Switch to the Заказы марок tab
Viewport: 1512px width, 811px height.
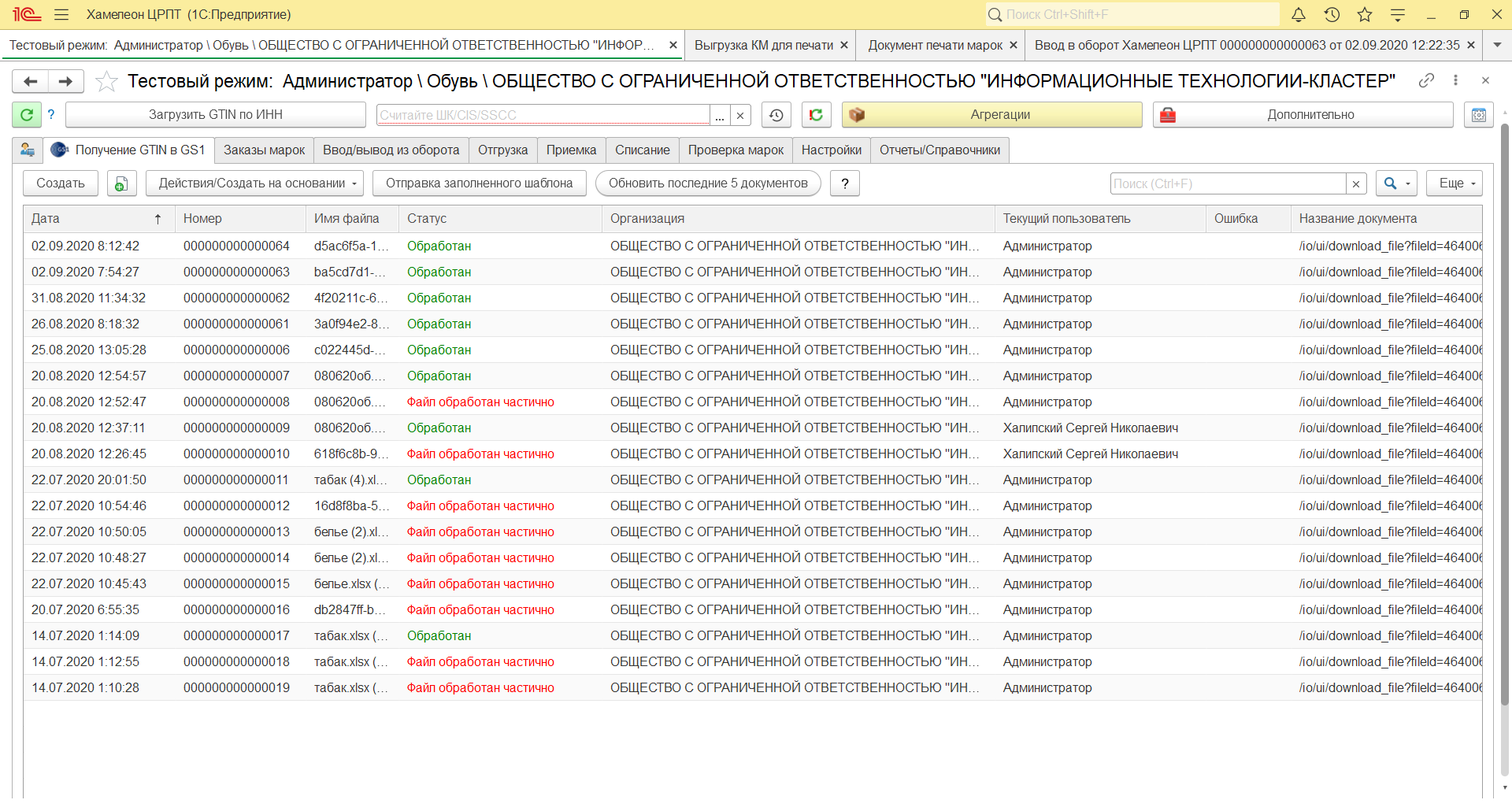click(x=264, y=150)
